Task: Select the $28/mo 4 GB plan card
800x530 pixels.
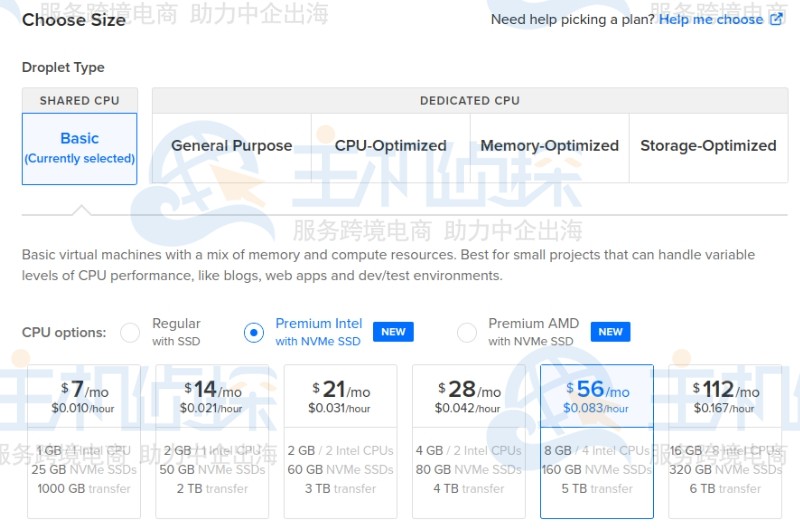Action: point(468,441)
